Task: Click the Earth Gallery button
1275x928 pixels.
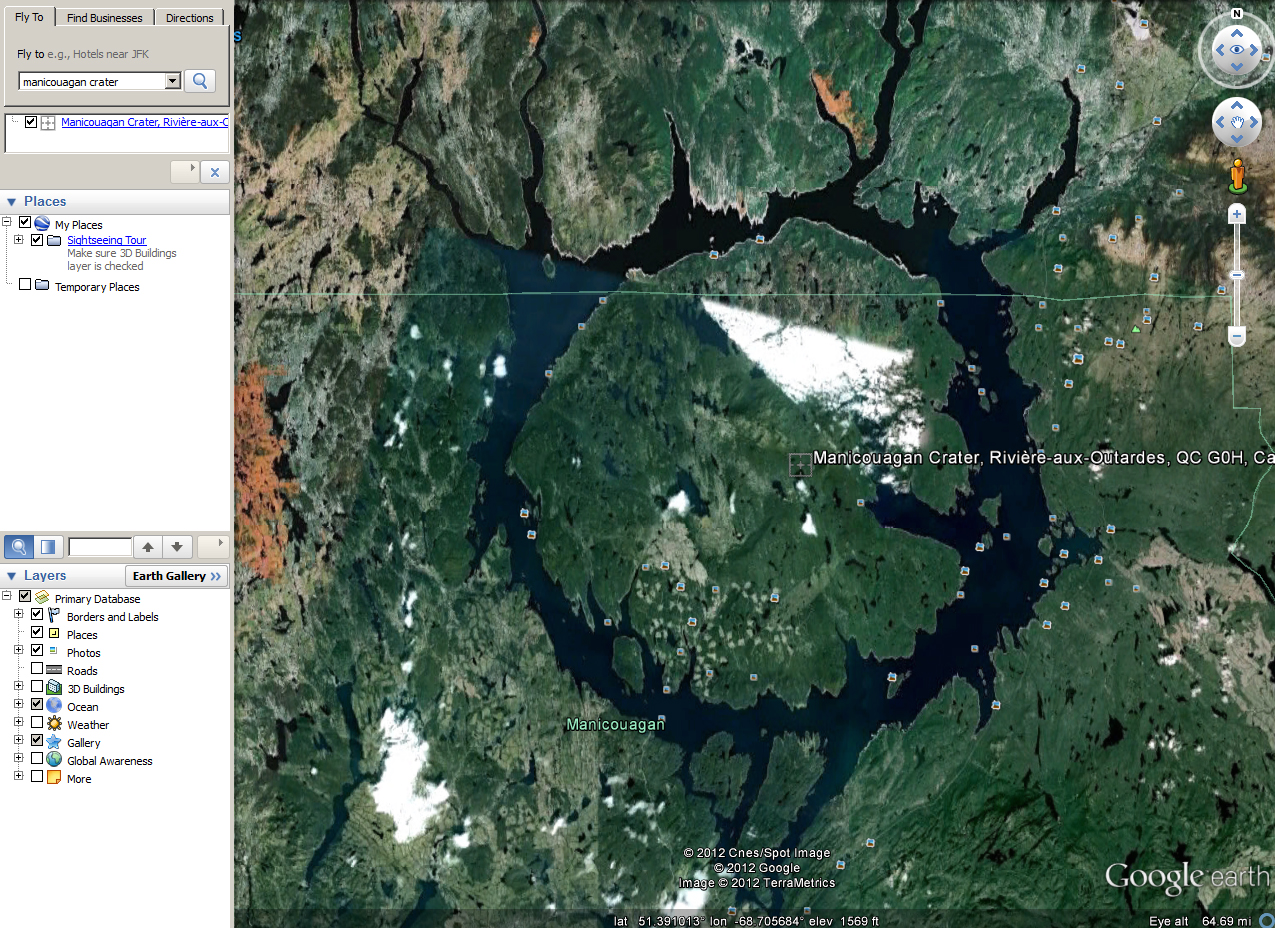Action: 176,576
